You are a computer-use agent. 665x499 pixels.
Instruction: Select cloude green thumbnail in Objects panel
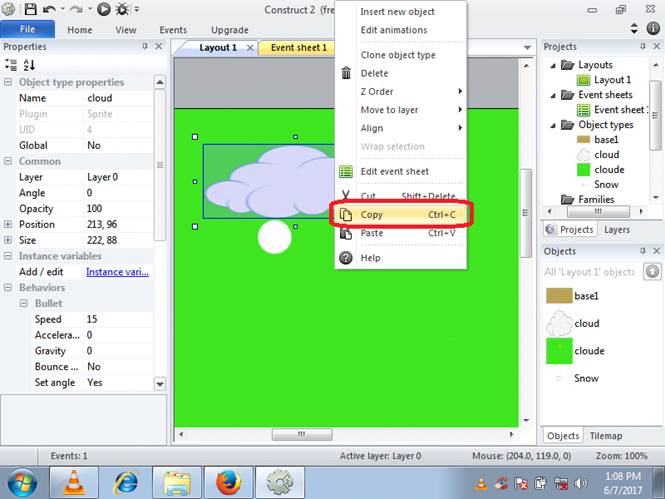pyautogui.click(x=559, y=351)
